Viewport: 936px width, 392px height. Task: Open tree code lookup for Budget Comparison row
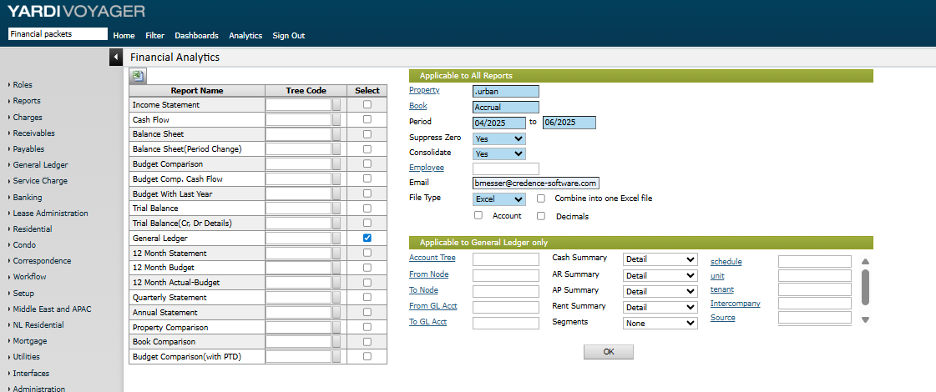pyautogui.click(x=337, y=163)
